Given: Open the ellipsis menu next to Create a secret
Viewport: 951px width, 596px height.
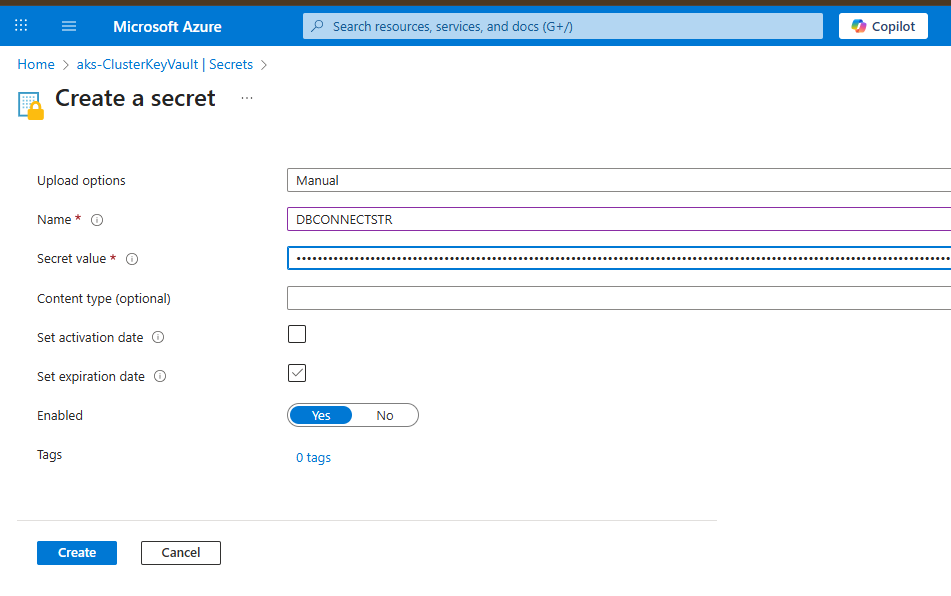Looking at the screenshot, I should tap(246, 98).
